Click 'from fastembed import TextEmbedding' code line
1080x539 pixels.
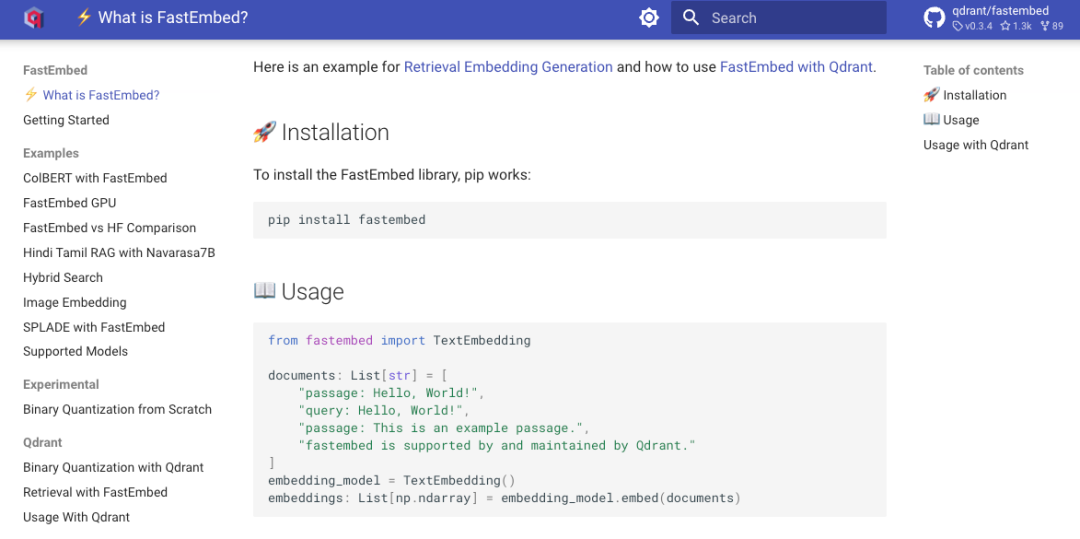(399, 340)
